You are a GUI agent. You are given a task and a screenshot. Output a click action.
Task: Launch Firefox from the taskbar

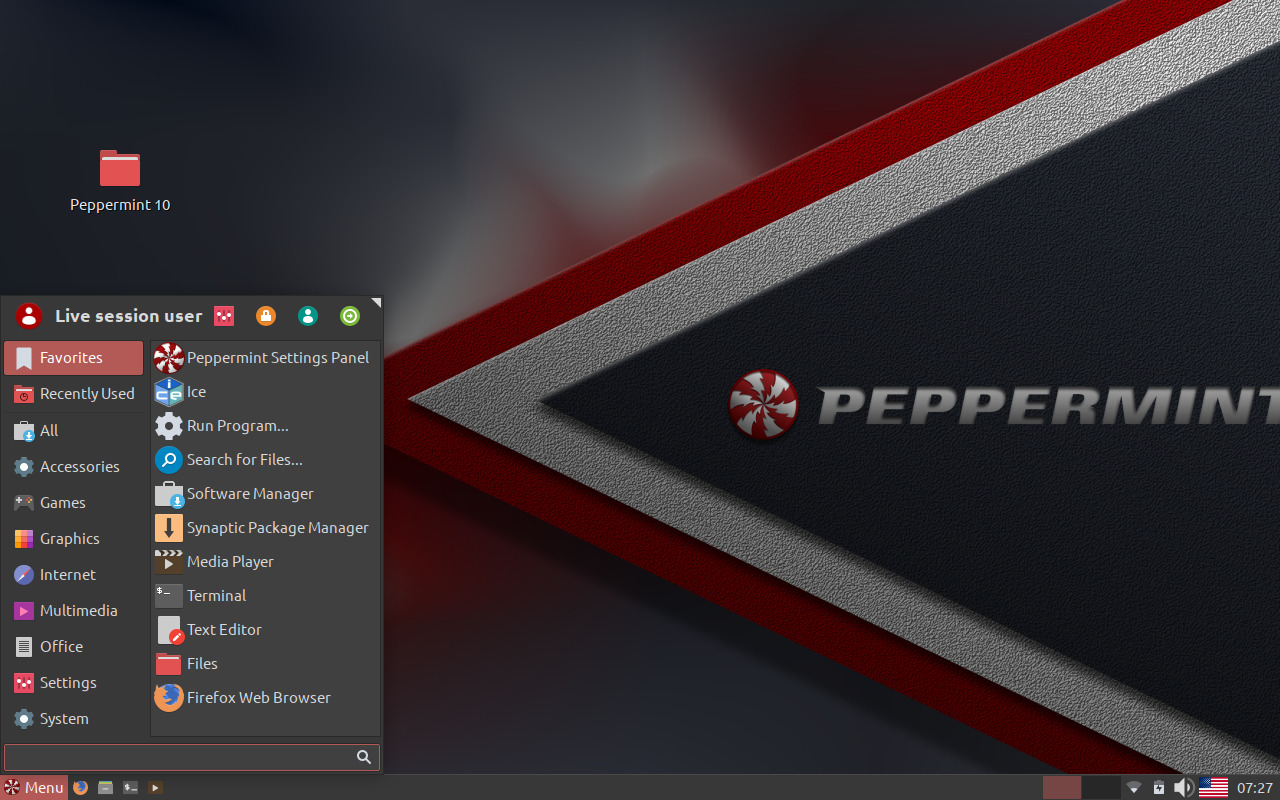click(x=80, y=787)
